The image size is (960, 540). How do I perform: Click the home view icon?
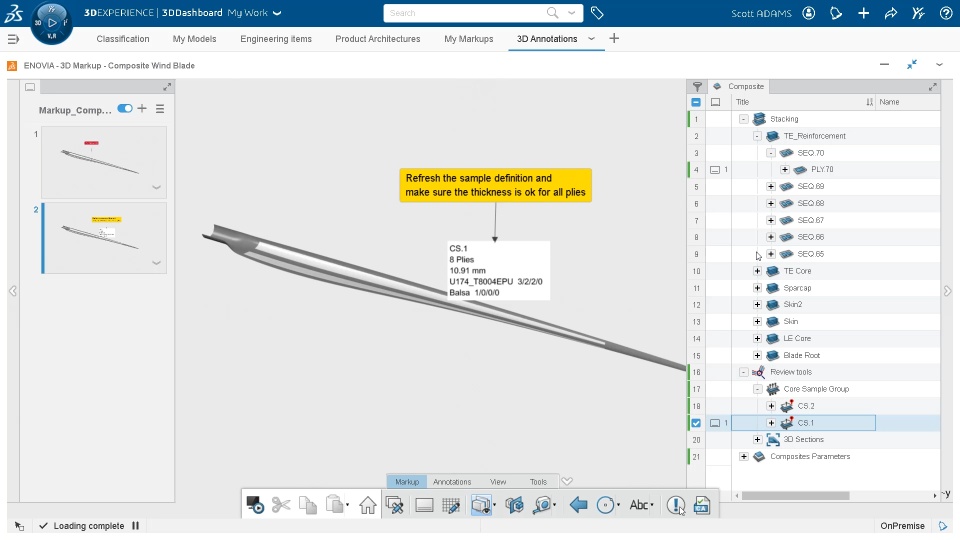tap(367, 505)
